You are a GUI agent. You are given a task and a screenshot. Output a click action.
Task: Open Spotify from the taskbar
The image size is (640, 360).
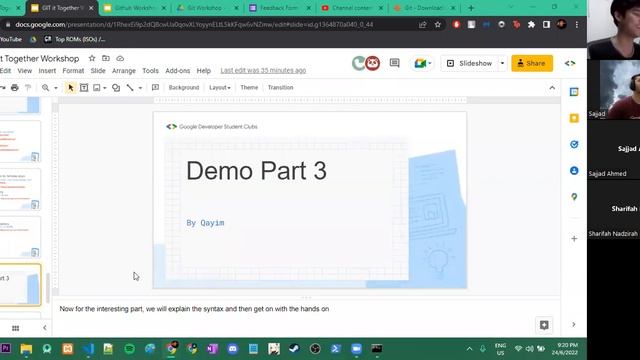tap(129, 349)
